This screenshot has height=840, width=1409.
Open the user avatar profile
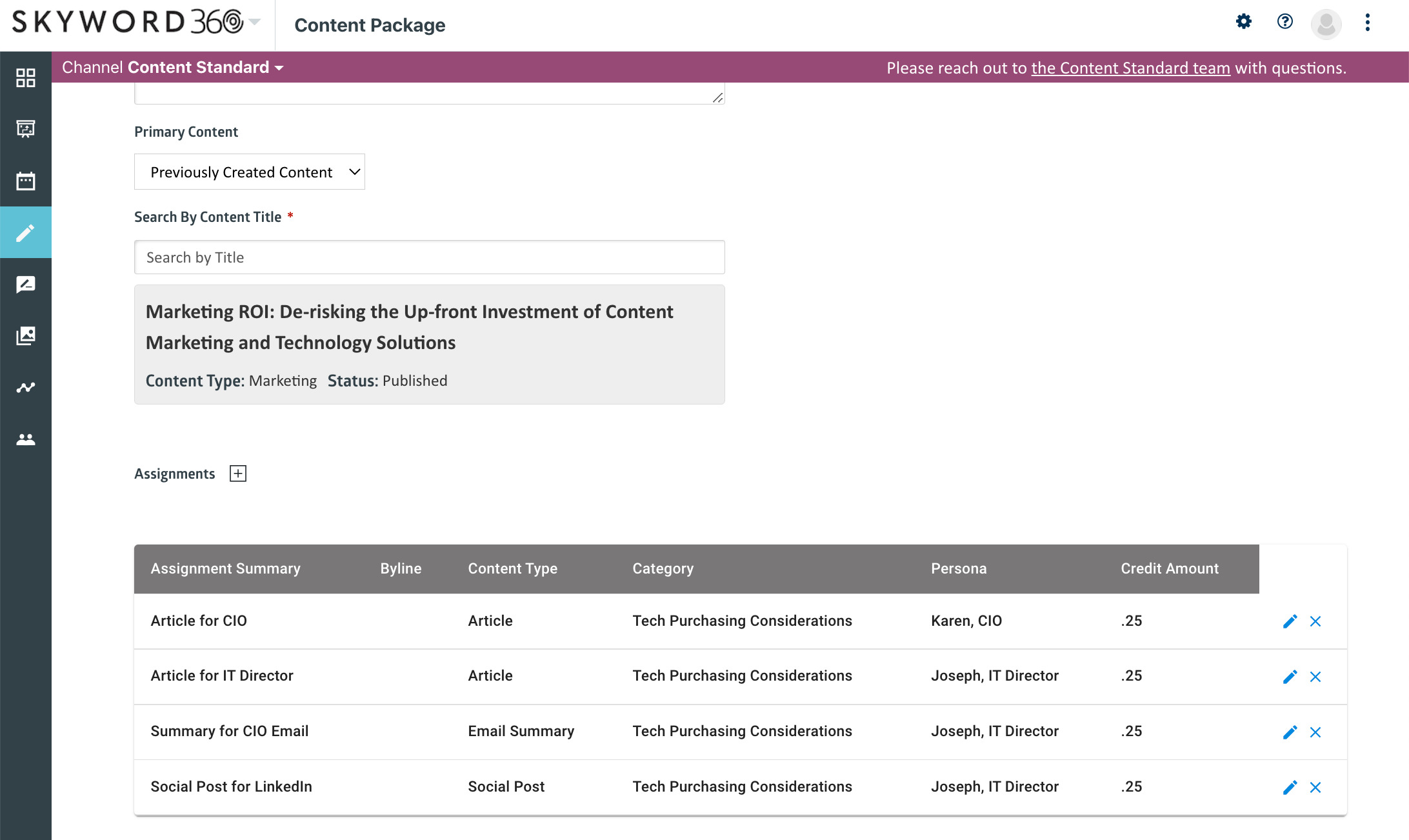1326,24
